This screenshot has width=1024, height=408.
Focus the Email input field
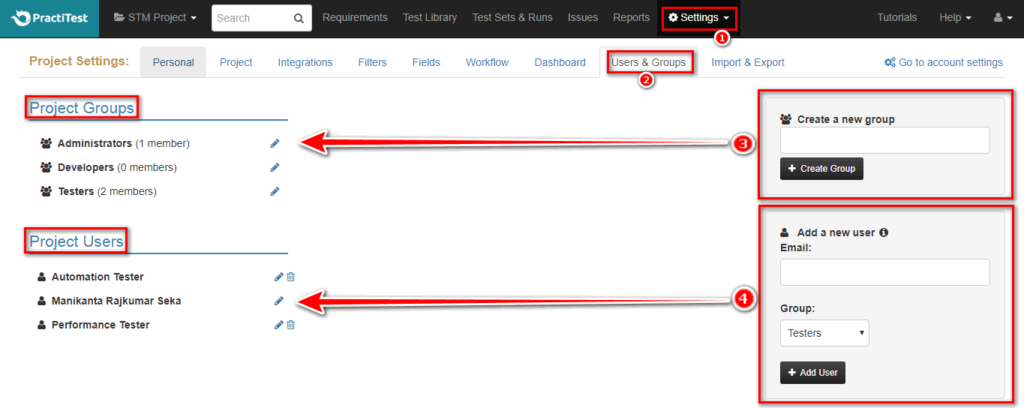885,272
